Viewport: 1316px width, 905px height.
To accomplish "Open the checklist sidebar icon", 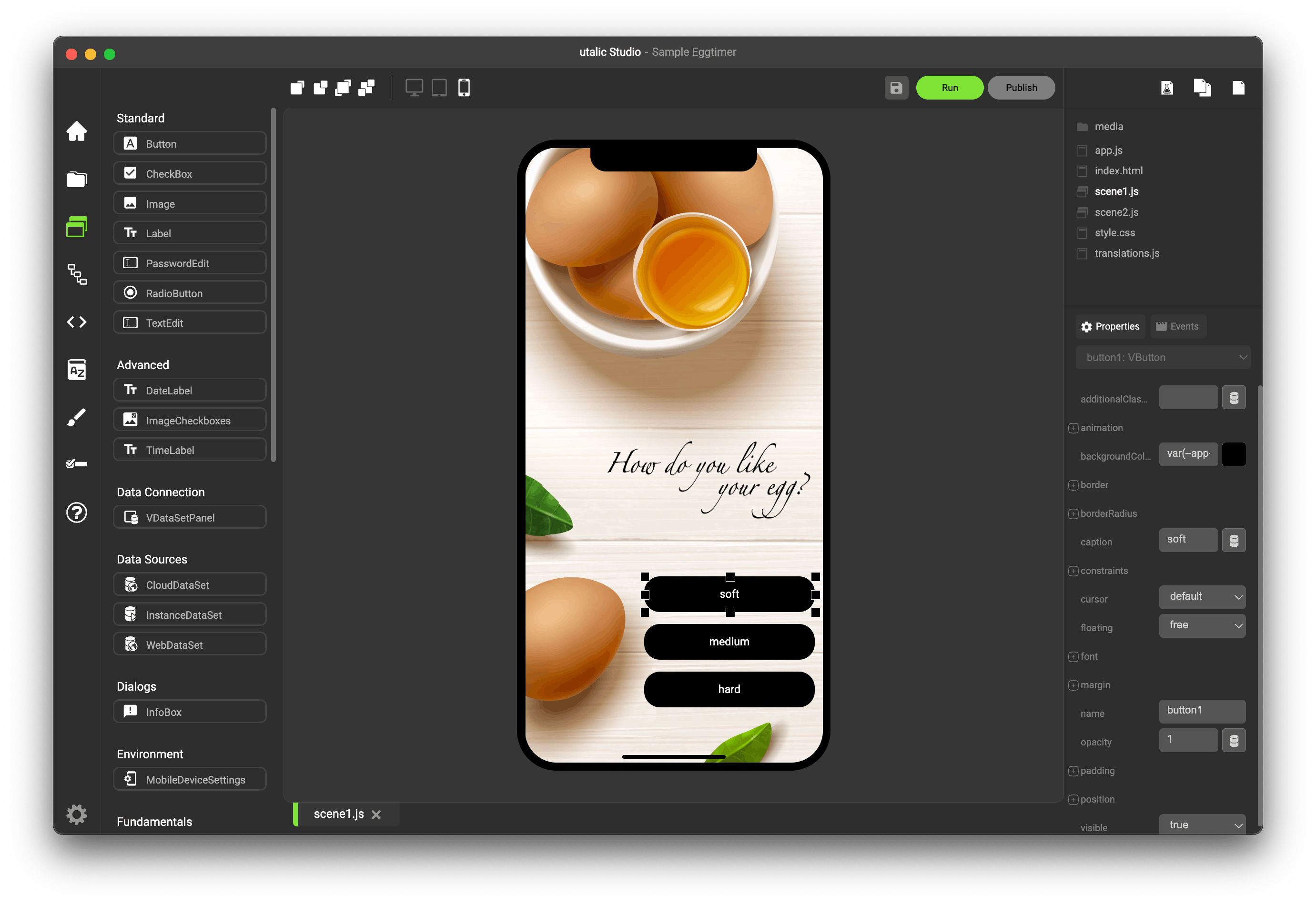I will pos(77,464).
